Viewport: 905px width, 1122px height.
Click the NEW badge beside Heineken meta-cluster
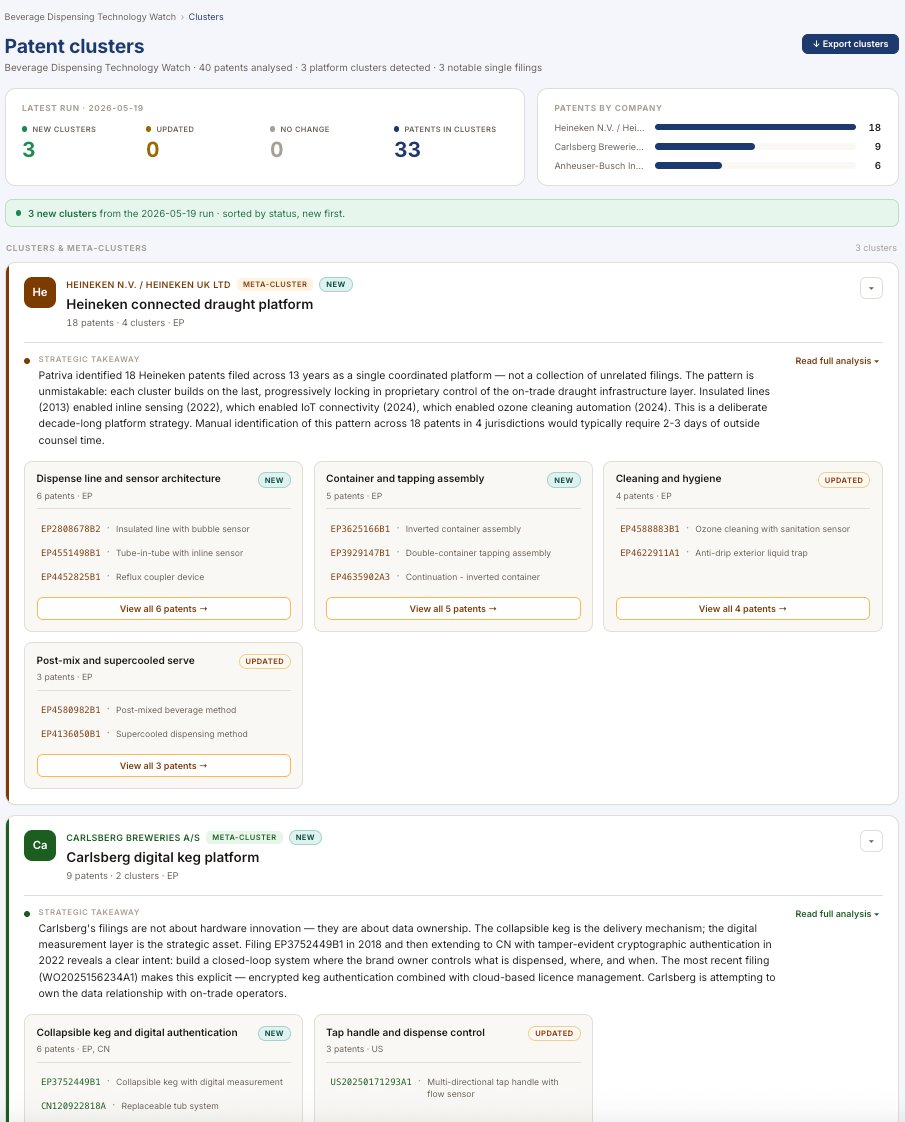(336, 284)
